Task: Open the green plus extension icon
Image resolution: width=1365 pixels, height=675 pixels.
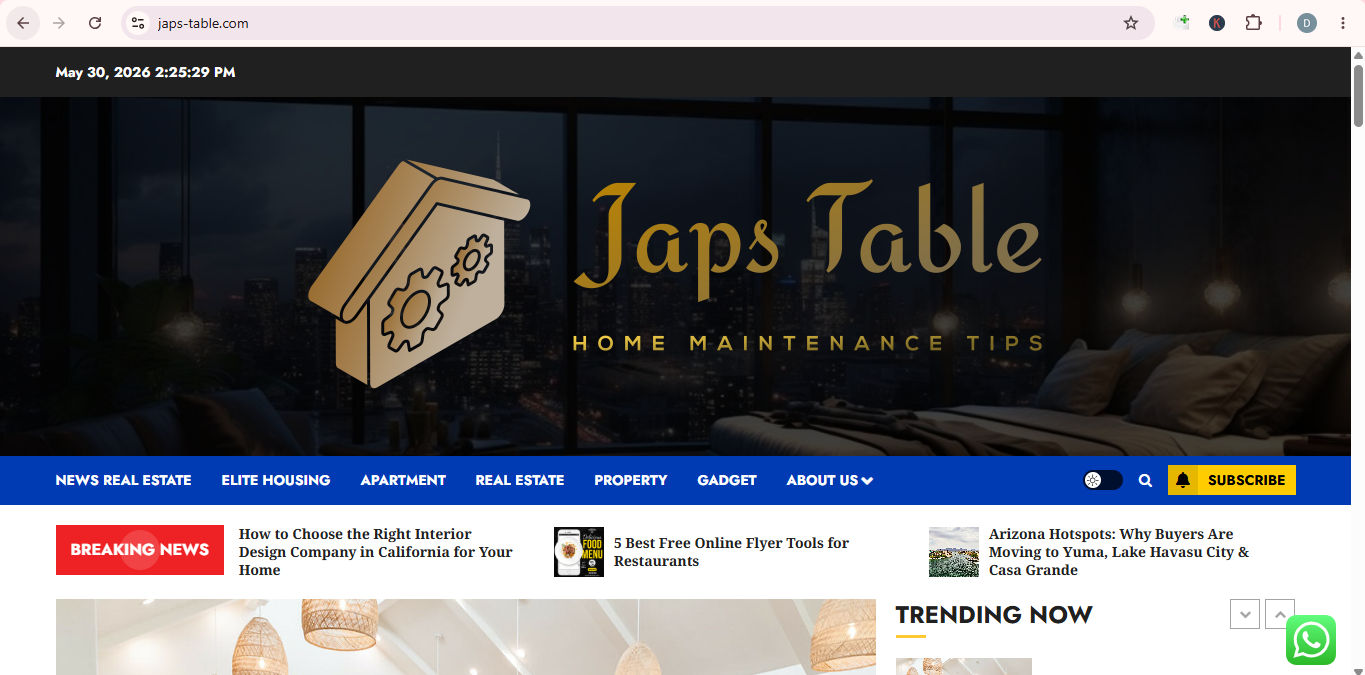Action: (1182, 22)
